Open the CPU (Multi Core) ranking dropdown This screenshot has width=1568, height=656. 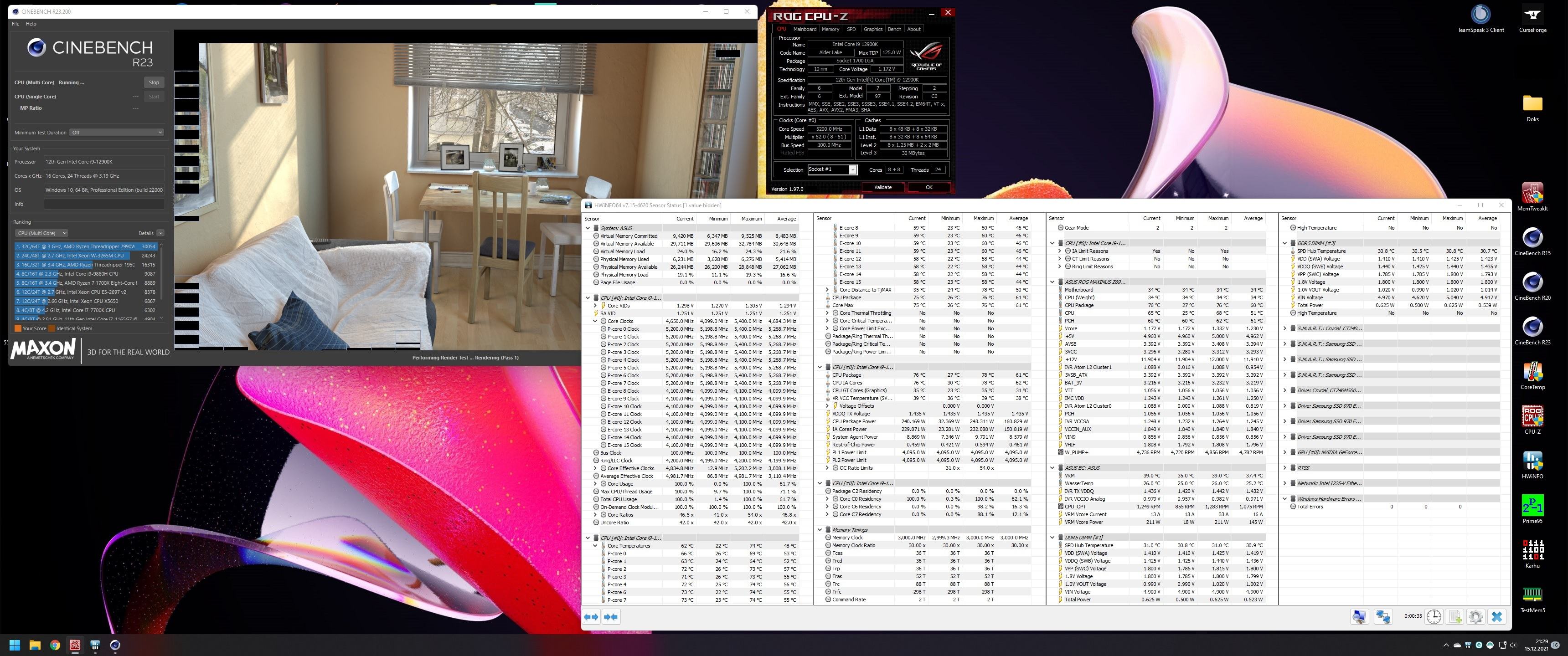(41, 233)
